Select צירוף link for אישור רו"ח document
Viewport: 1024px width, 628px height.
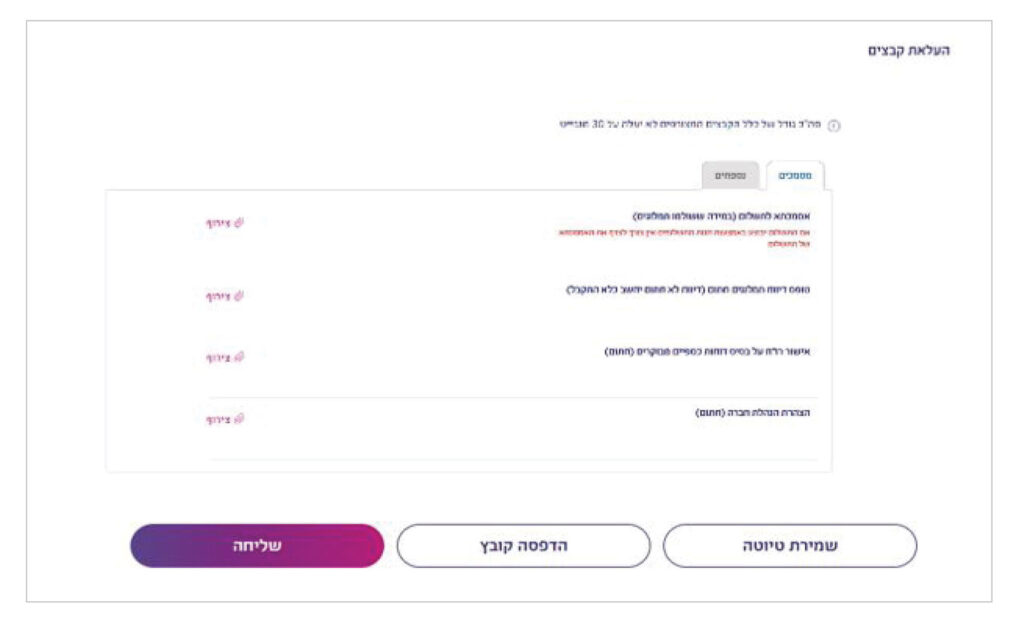point(218,357)
